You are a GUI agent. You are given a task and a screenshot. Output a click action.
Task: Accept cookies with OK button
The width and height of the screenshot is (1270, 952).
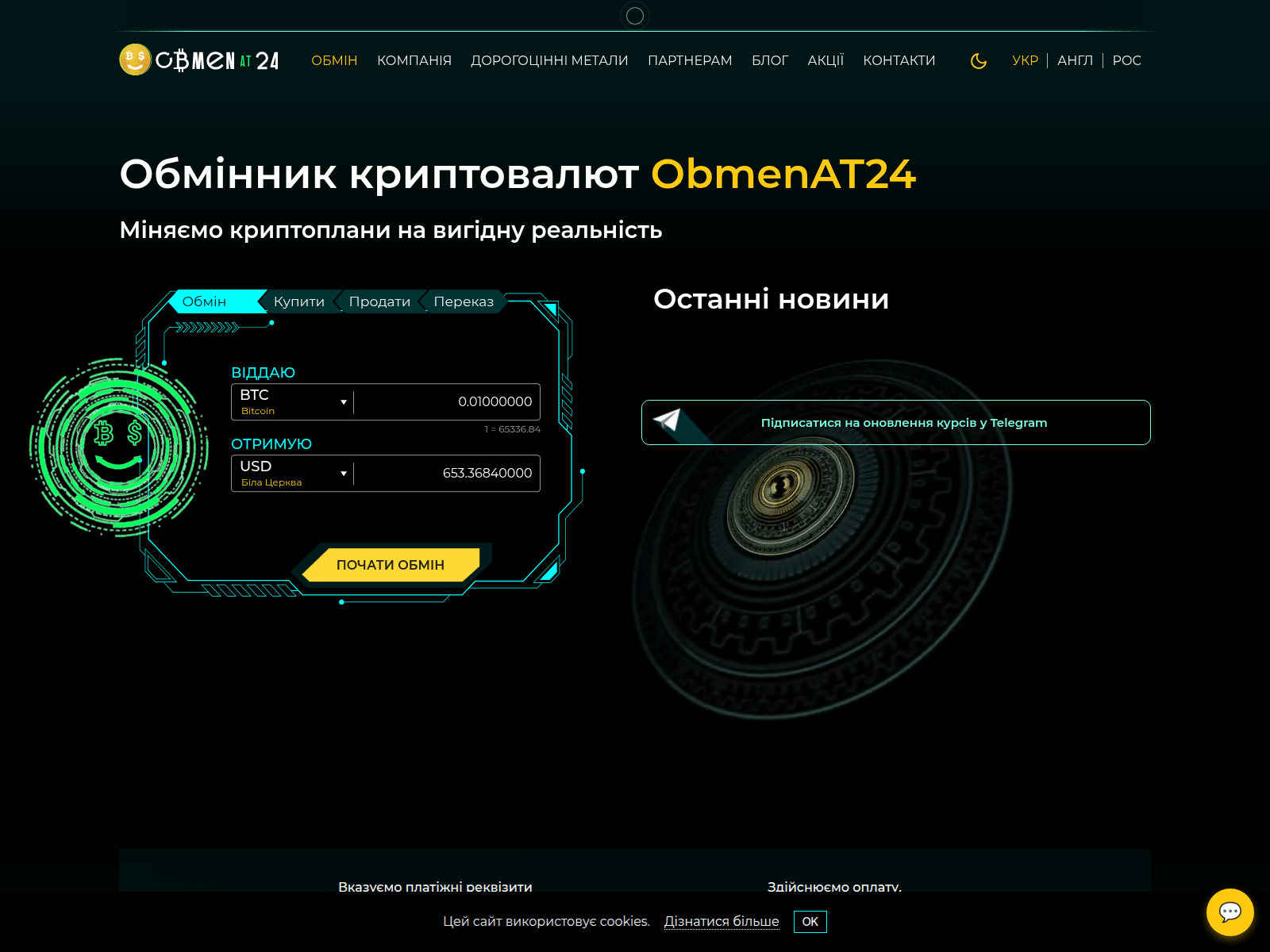[810, 922]
